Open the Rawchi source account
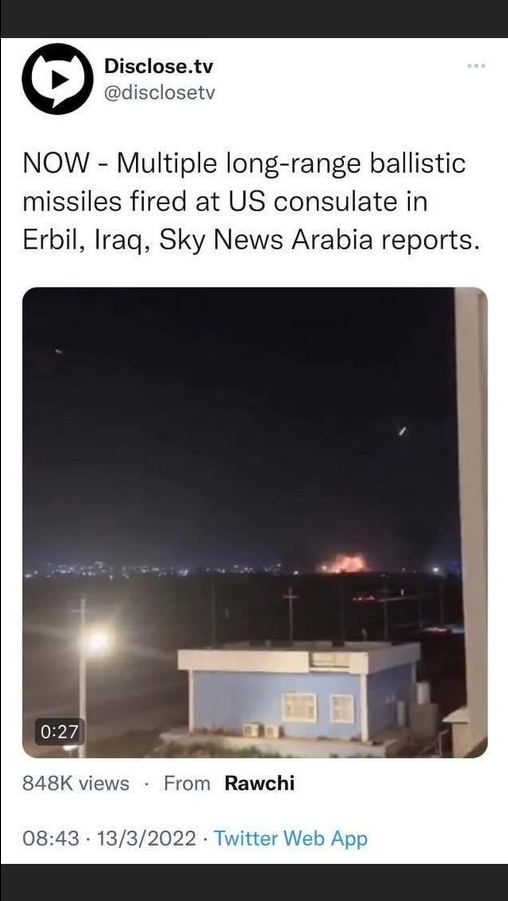Viewport: 508px width, 901px height. 260,783
